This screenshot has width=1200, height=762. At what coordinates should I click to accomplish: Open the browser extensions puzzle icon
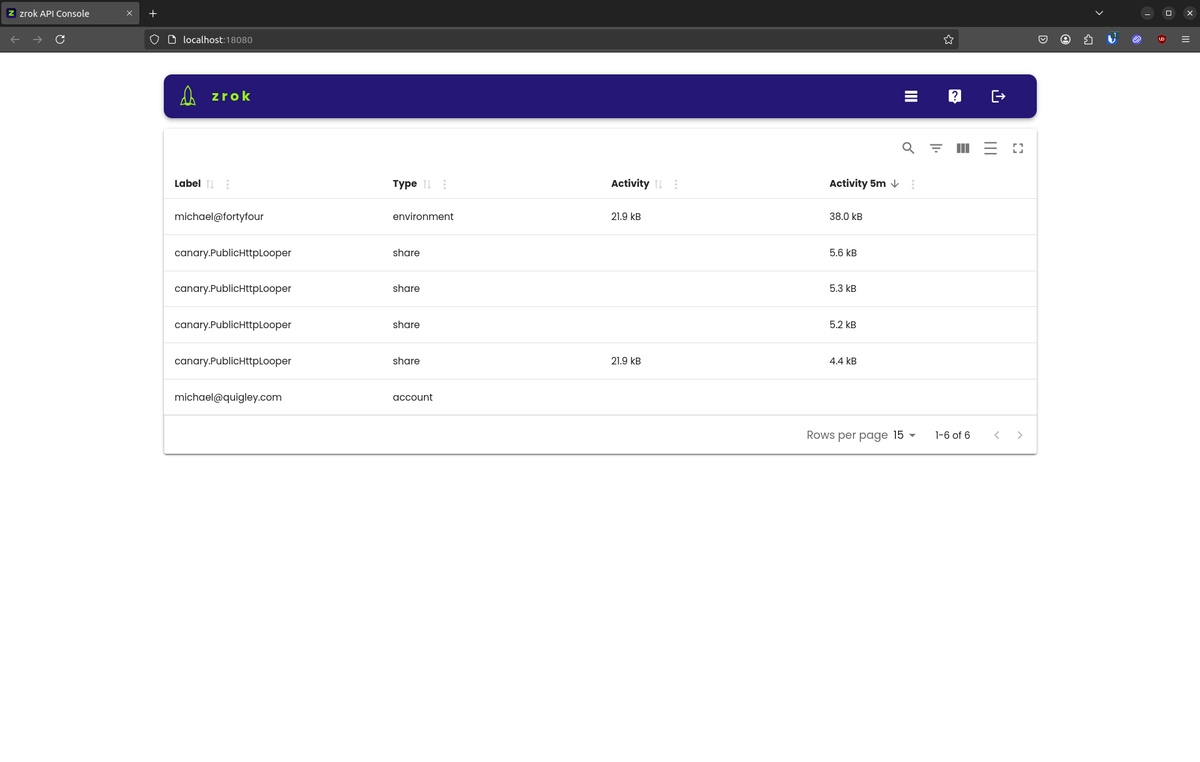click(x=1088, y=39)
